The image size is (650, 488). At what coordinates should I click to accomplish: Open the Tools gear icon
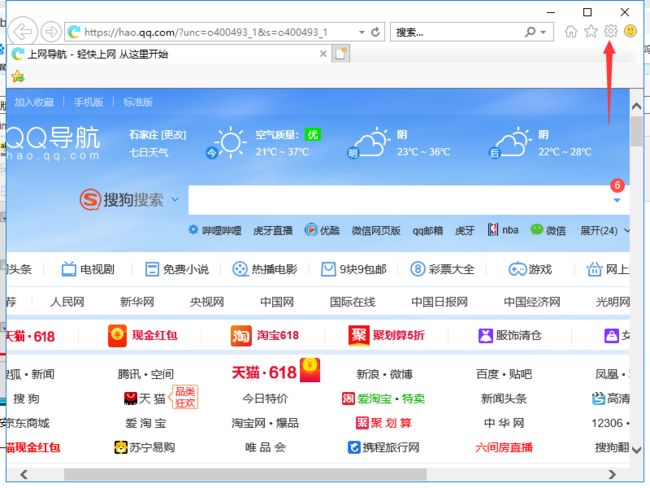tap(610, 31)
